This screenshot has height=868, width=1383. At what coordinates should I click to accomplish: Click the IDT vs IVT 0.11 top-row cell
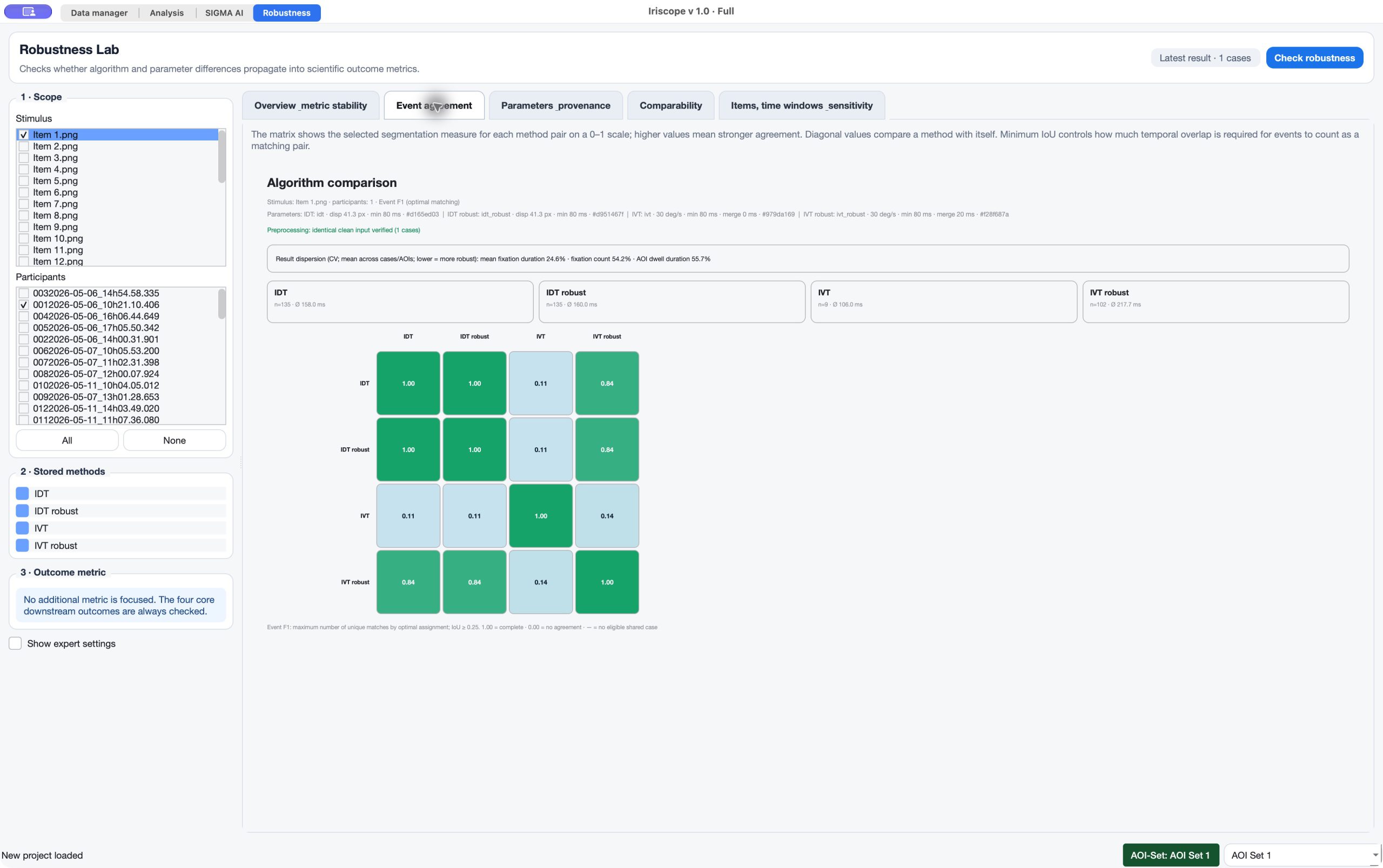(541, 383)
